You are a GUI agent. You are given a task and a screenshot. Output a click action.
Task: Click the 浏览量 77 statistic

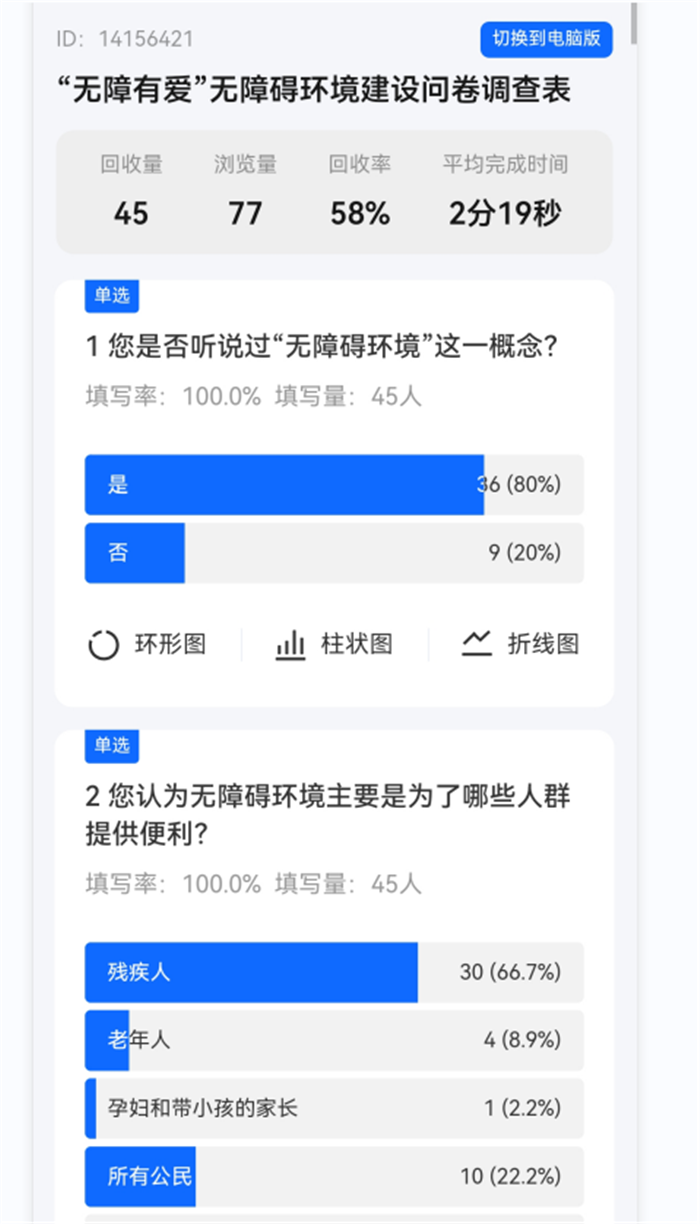pyautogui.click(x=245, y=190)
